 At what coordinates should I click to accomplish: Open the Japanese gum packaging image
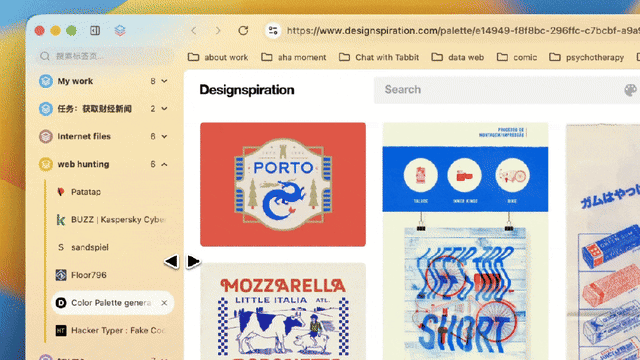point(603,242)
